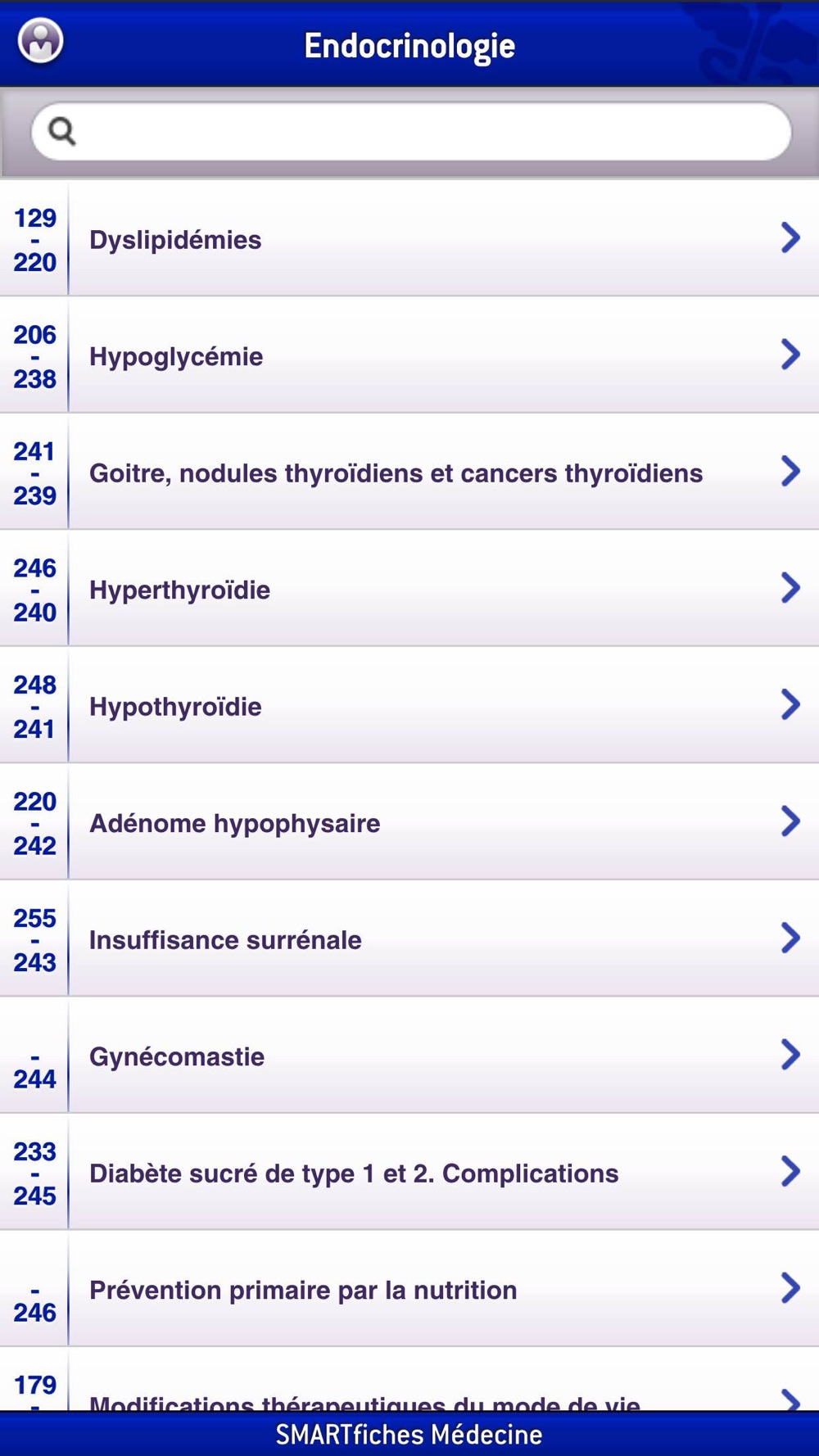819x1456 pixels.
Task: Click the Gynécomastie arrow icon
Action: [790, 1055]
